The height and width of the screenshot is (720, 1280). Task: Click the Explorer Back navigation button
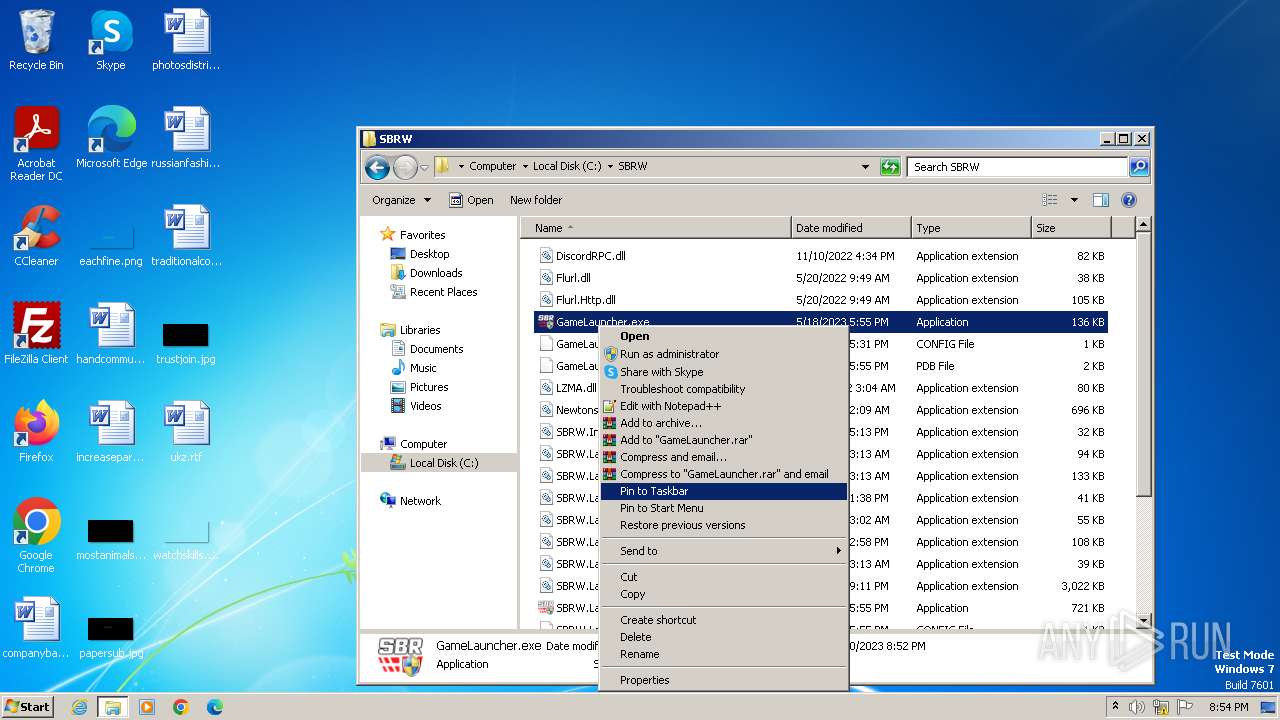point(377,167)
